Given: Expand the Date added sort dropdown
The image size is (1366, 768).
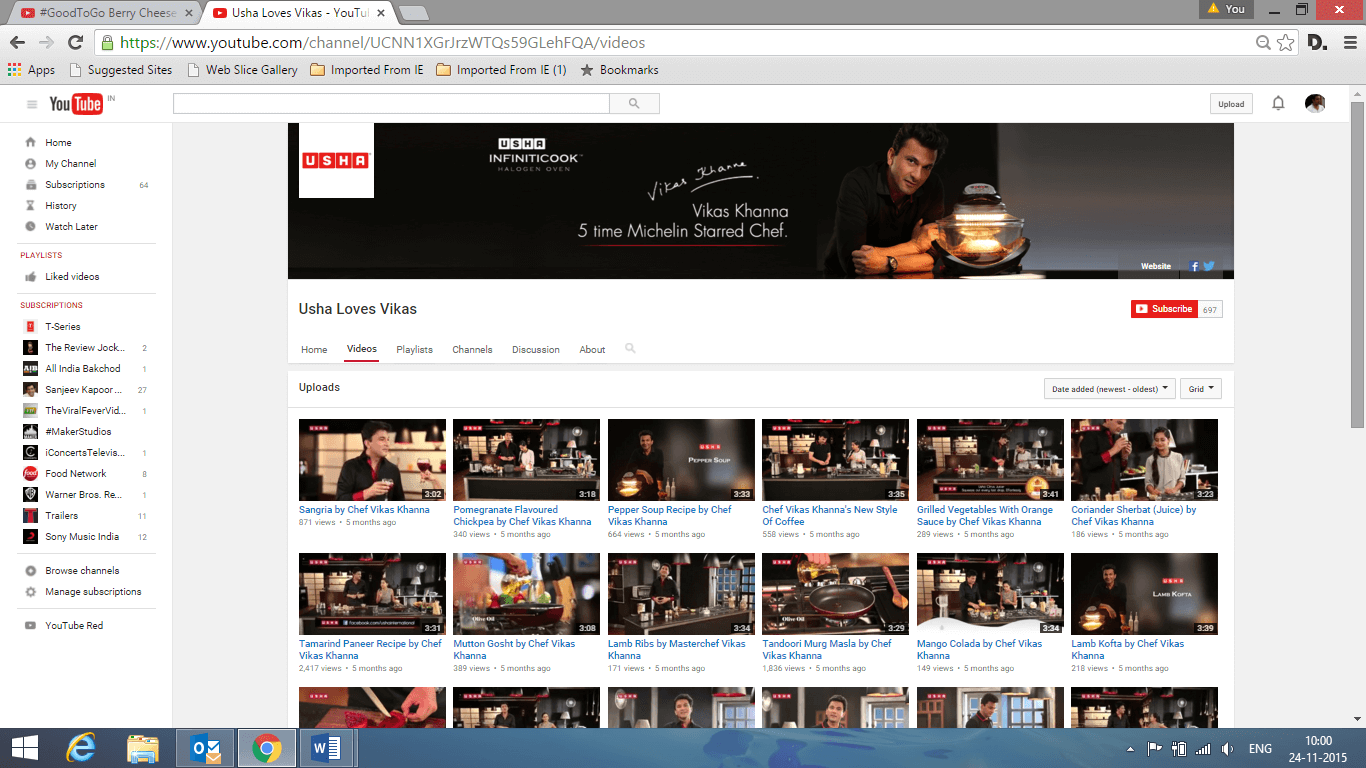Looking at the screenshot, I should click(x=1109, y=389).
